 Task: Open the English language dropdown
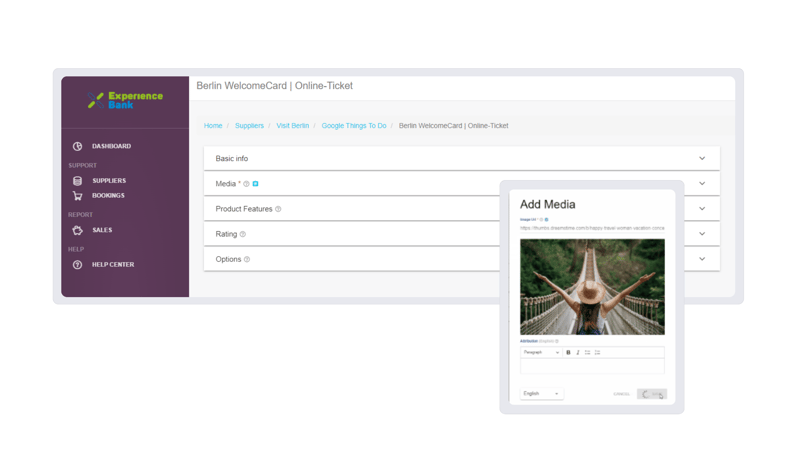tap(541, 393)
